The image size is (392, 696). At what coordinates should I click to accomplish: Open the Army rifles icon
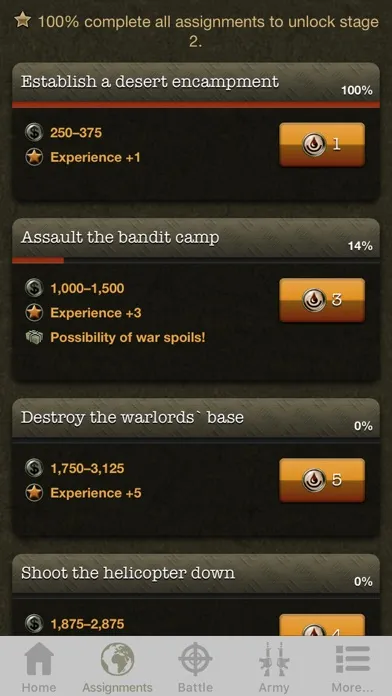click(274, 659)
